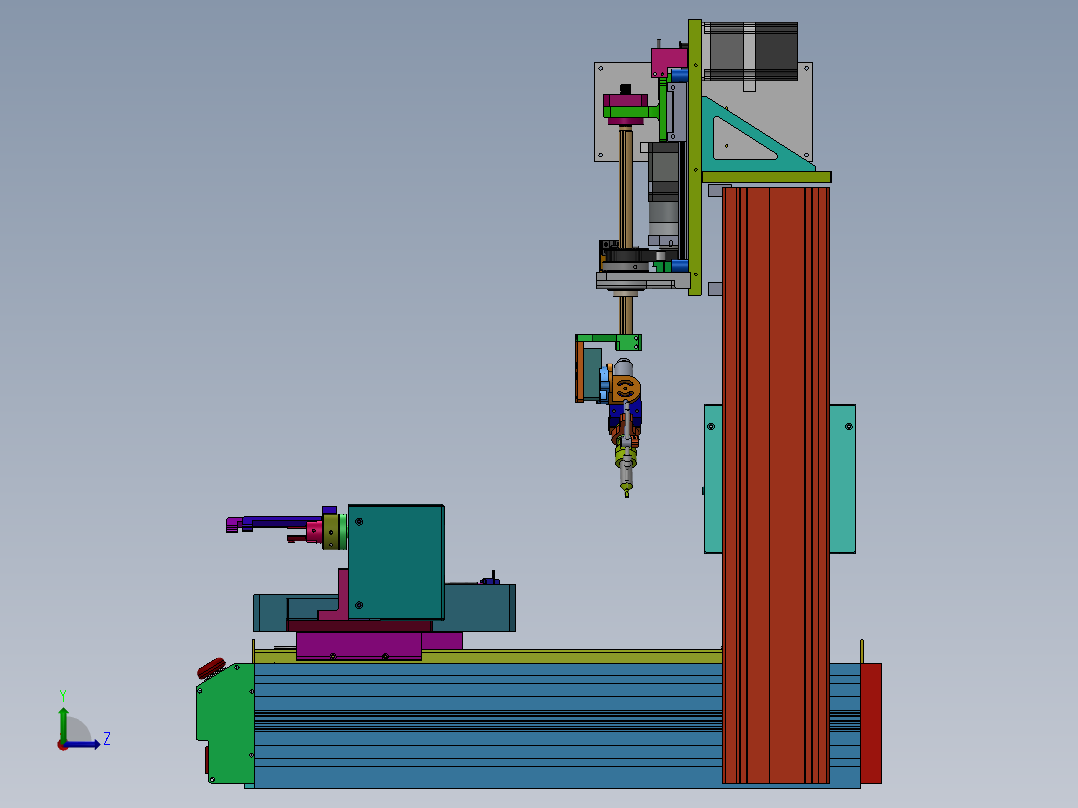Select the olive chuck ring on teal box
The width and height of the screenshot is (1078, 808).
coord(332,531)
